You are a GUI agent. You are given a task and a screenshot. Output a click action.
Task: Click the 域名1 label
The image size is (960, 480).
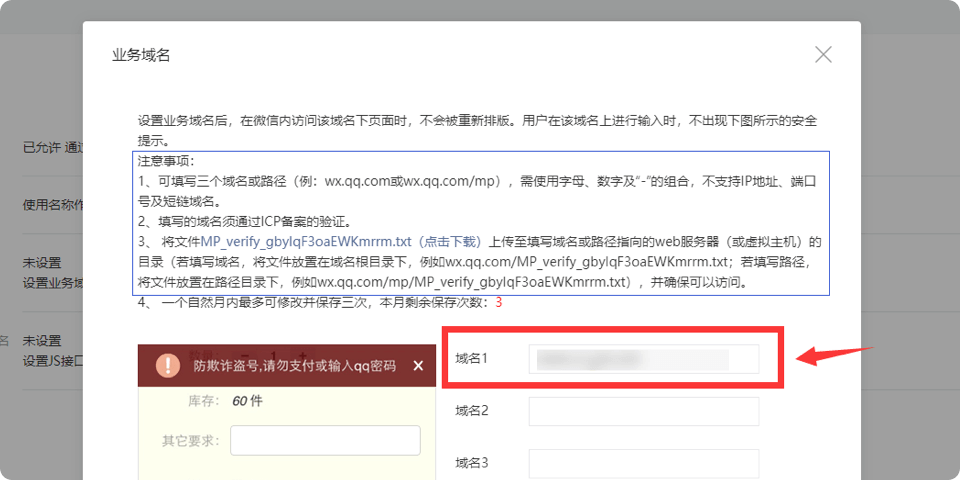pos(471,358)
